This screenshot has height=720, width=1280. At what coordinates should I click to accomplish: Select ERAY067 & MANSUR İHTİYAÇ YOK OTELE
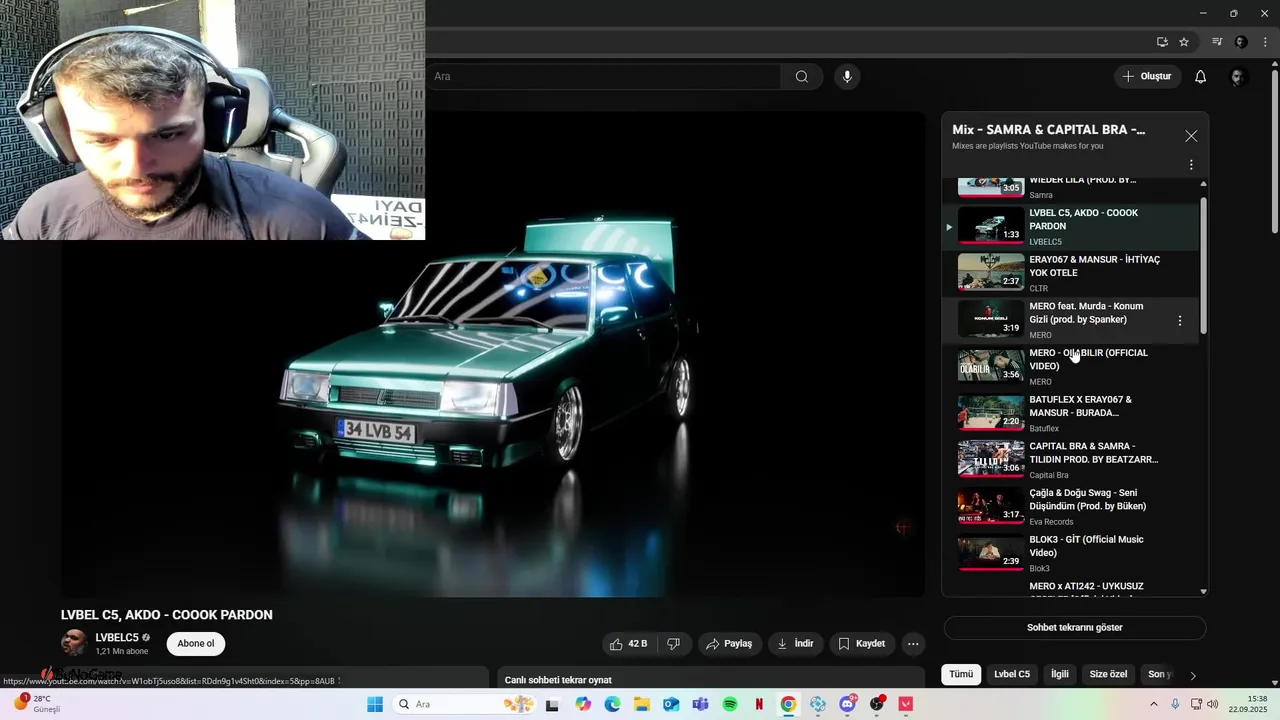click(1069, 273)
